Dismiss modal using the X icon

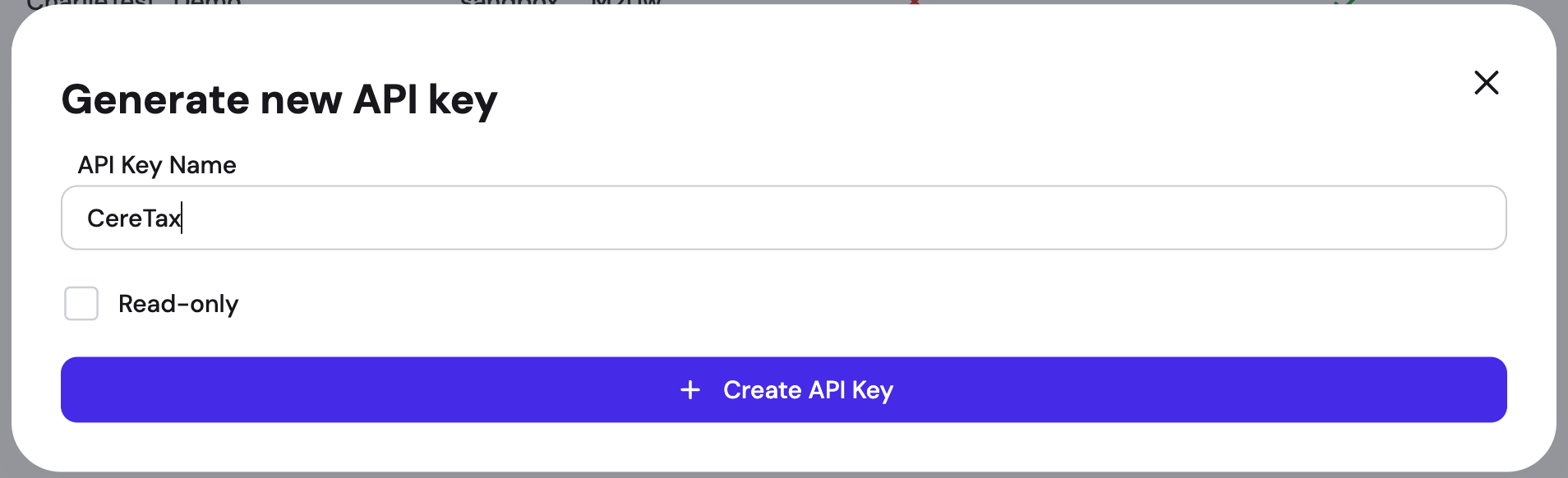click(x=1486, y=82)
